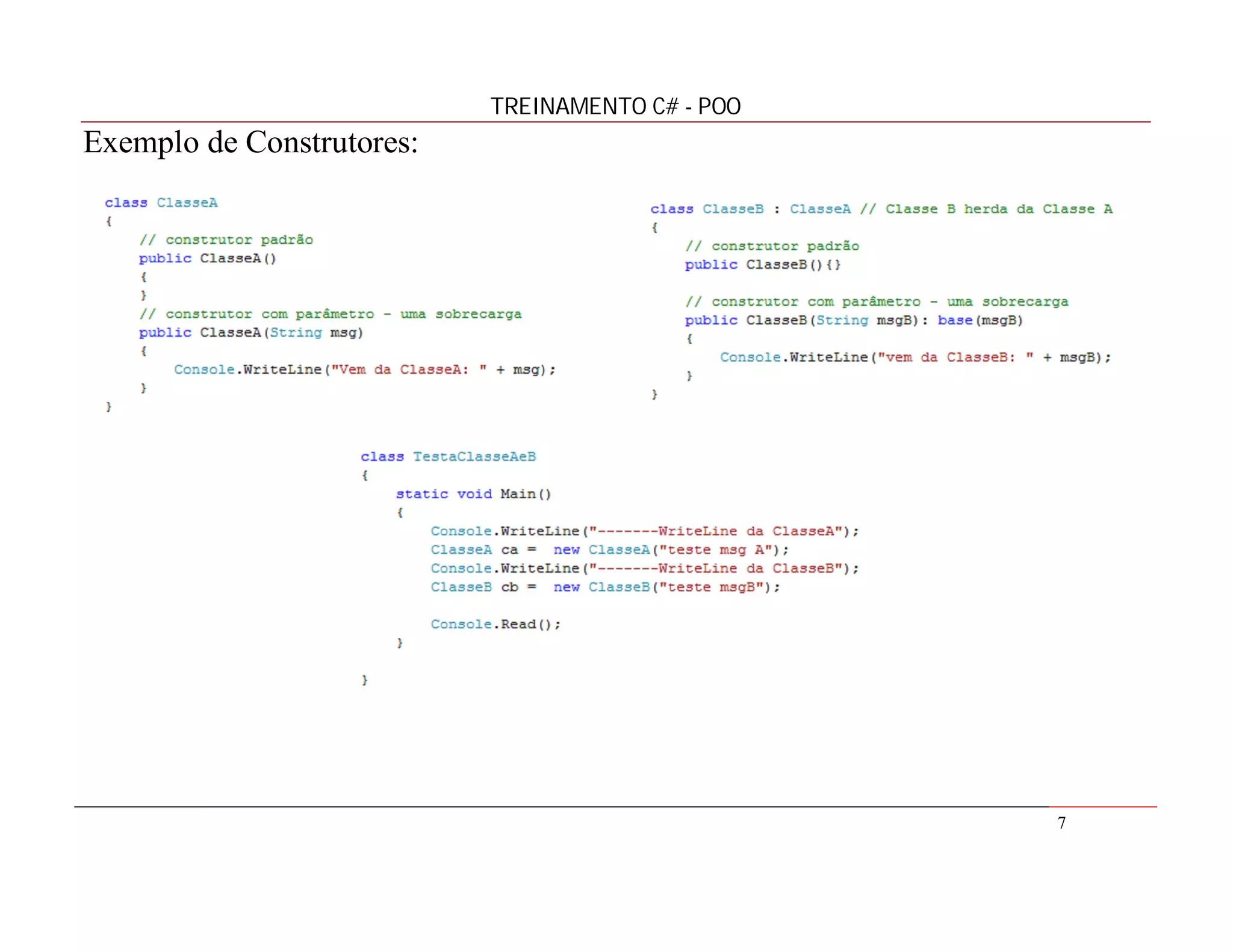Click the 'class TestaClasseAeB' declaration line
The width and height of the screenshot is (1233, 952).
[448, 457]
